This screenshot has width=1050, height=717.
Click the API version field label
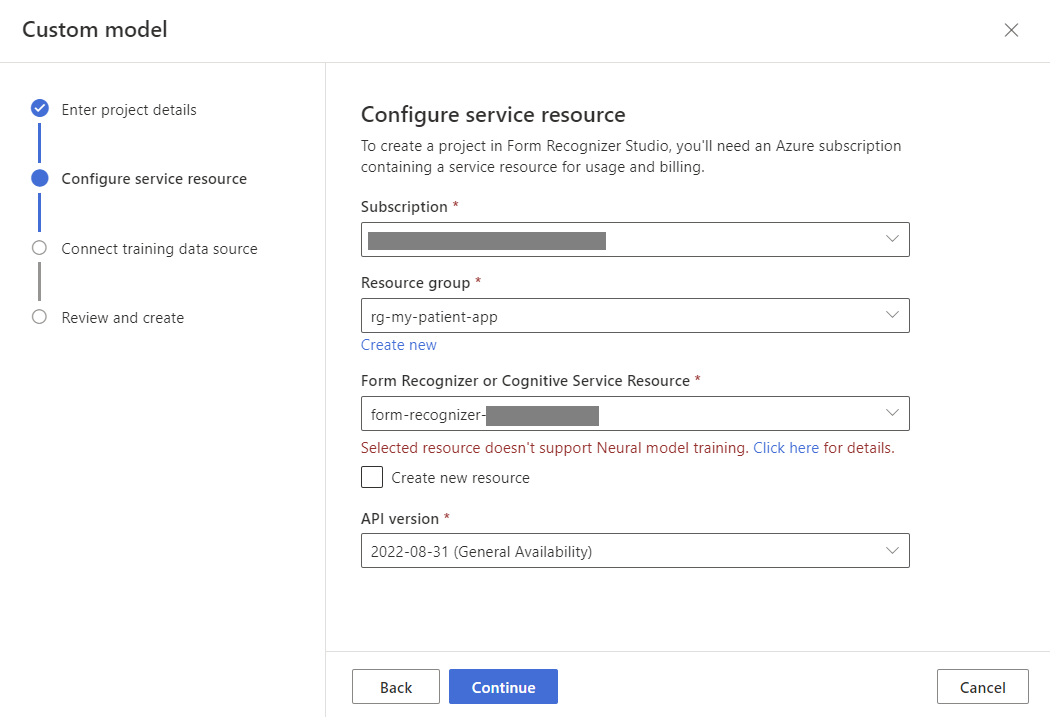point(400,519)
